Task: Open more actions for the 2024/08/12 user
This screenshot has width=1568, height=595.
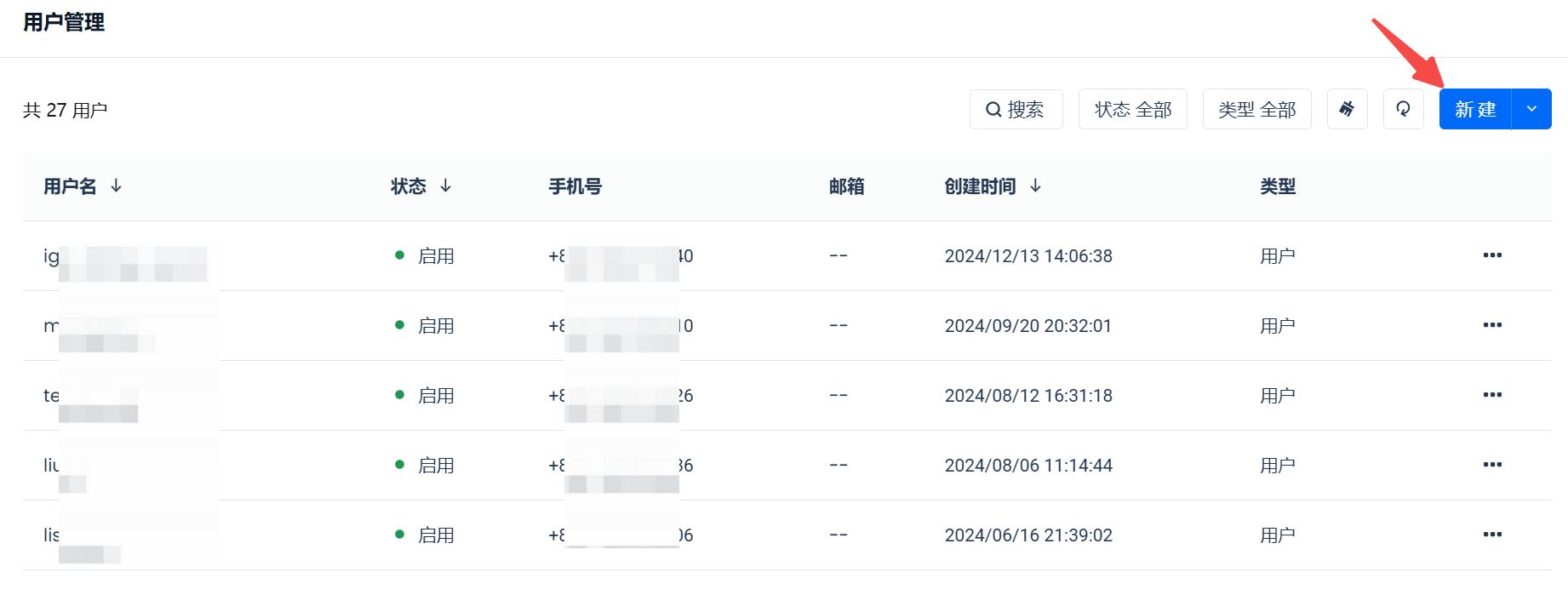Action: 1491,395
